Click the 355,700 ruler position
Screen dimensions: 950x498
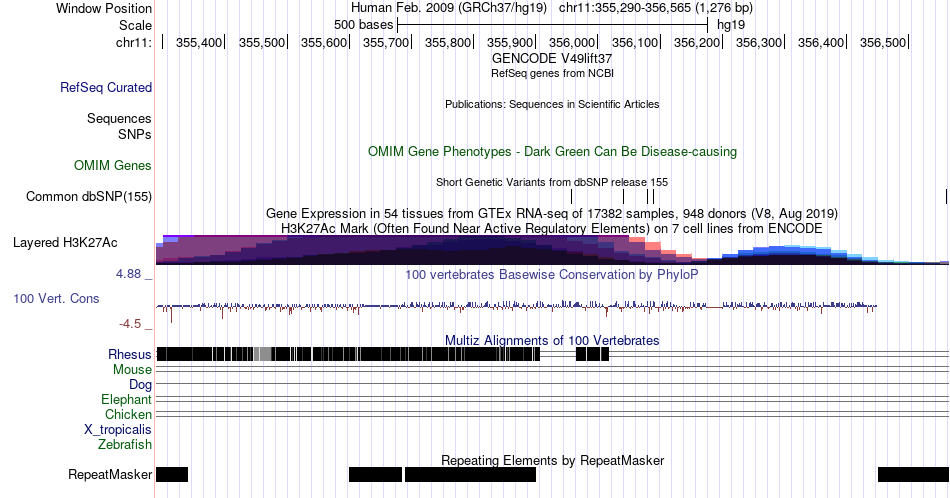[385, 42]
